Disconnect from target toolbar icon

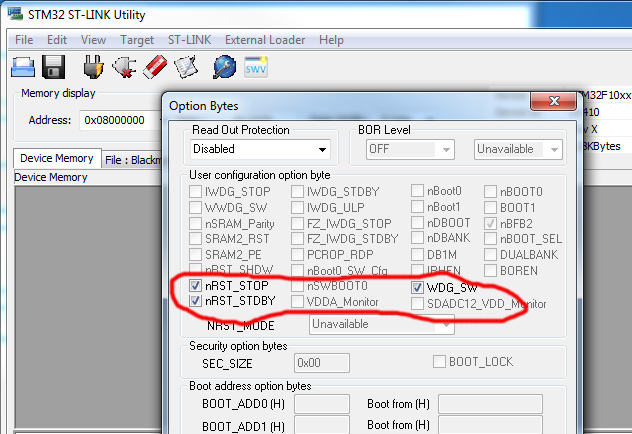pyautogui.click(x=124, y=67)
